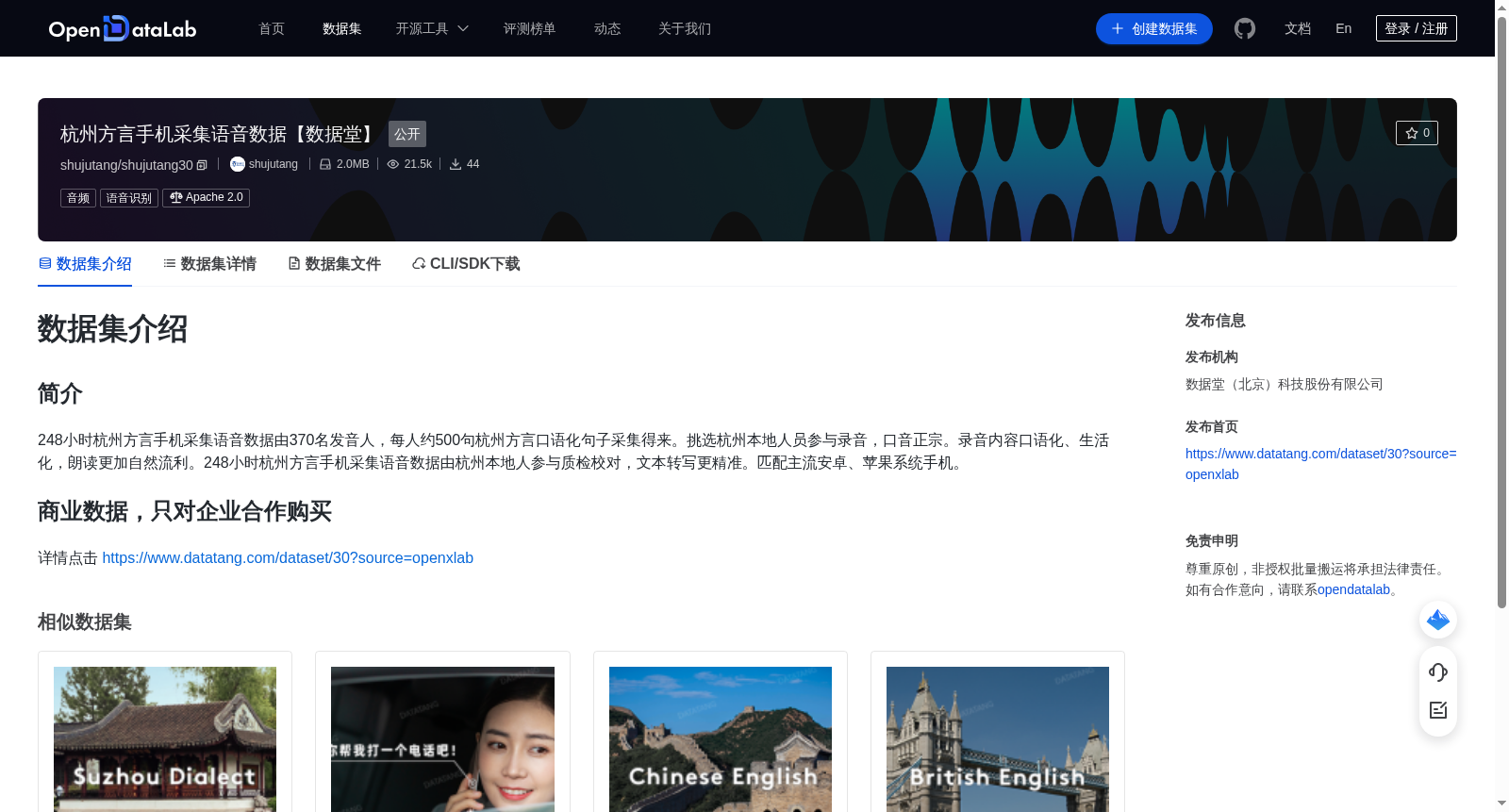Click the OpenDataLab logo

click(x=123, y=29)
